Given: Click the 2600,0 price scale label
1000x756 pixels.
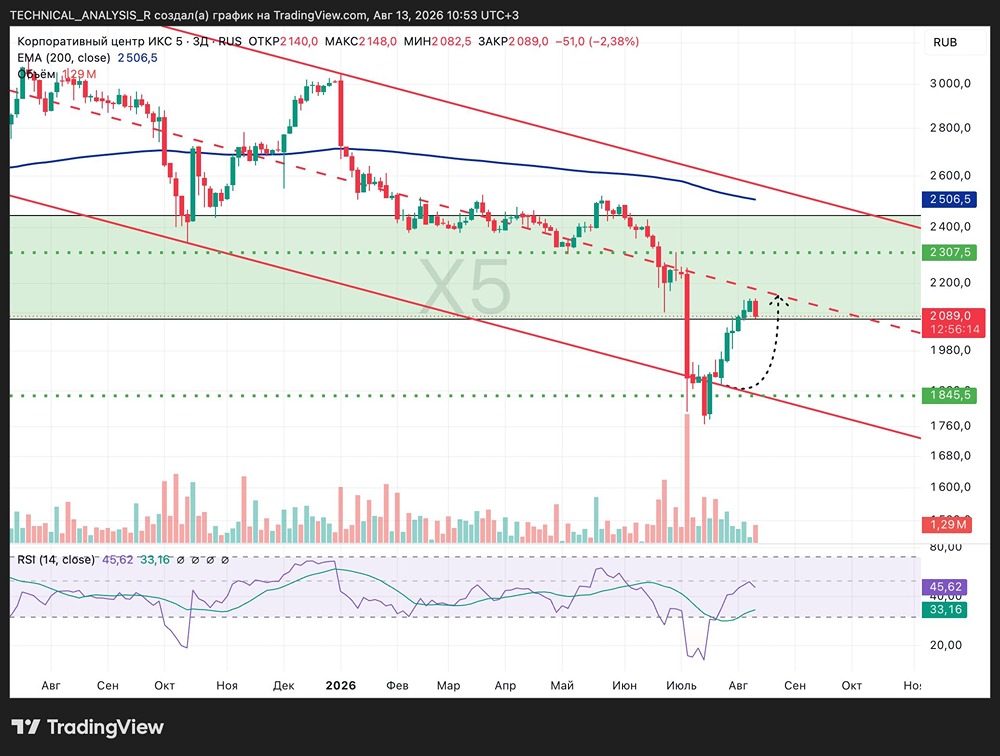Looking at the screenshot, I should [x=950, y=175].
